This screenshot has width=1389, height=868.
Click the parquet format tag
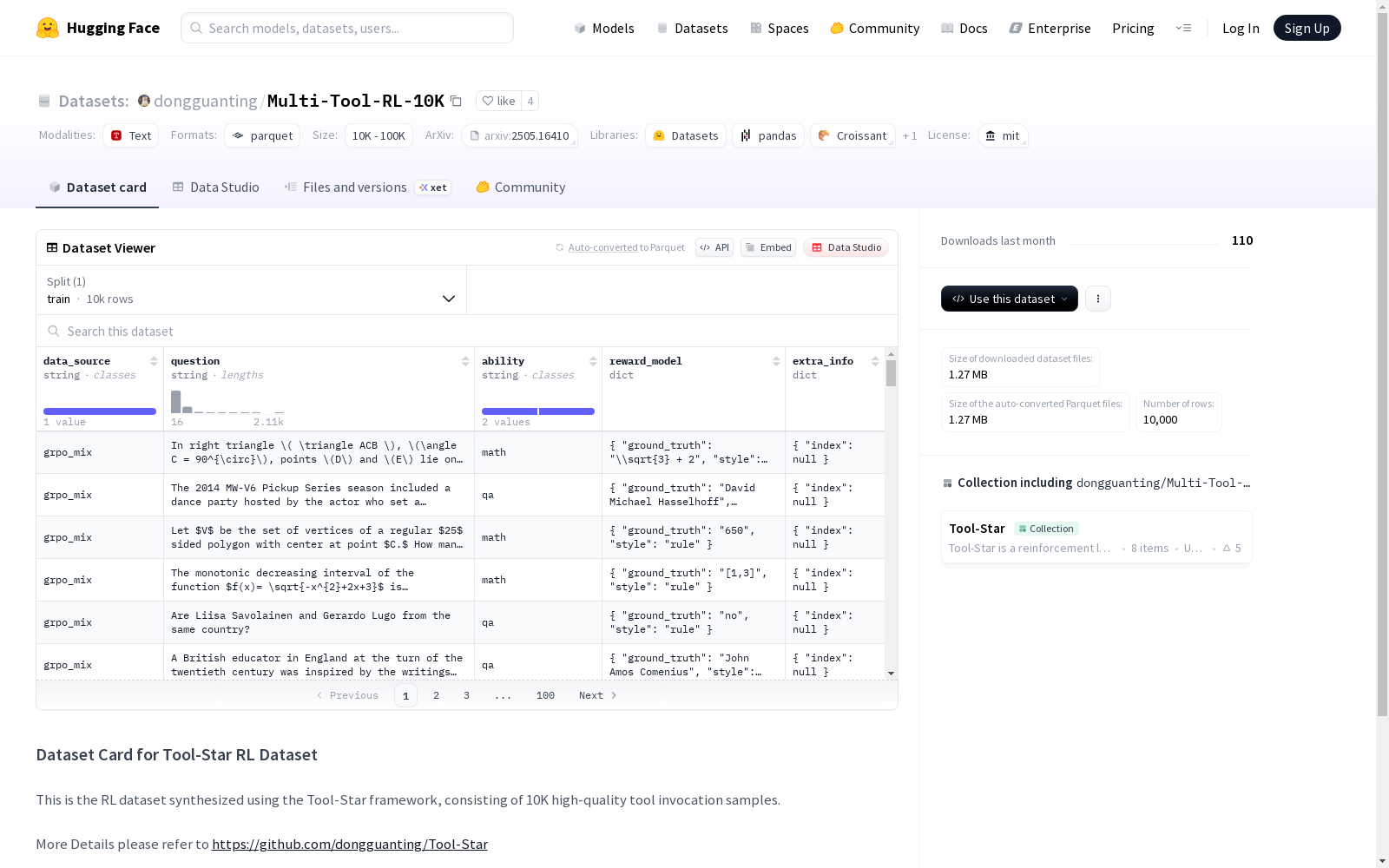tap(262, 135)
